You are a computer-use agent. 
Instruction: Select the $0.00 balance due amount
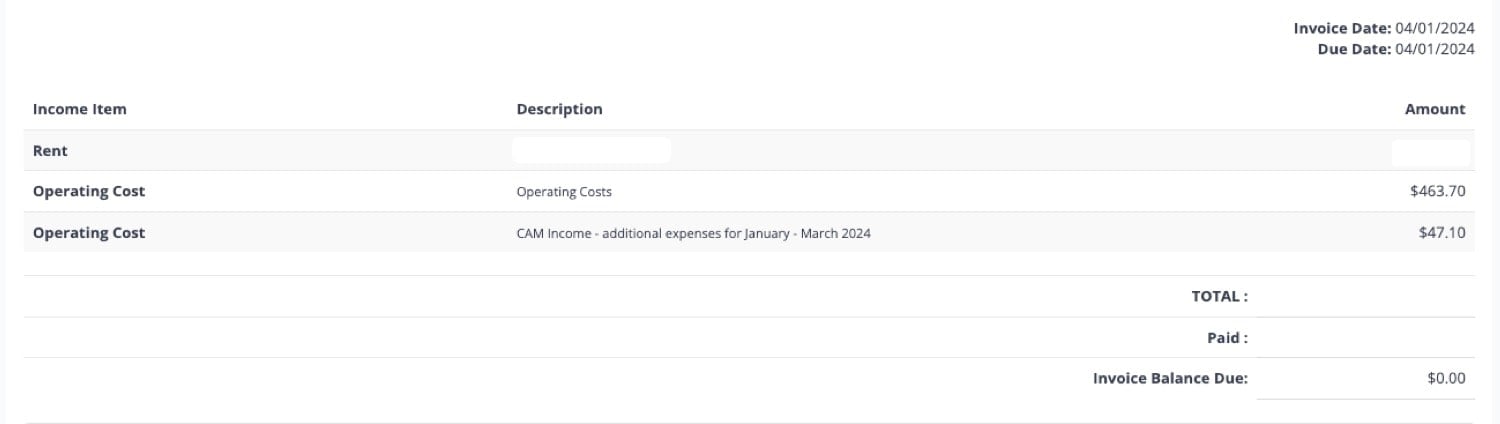point(1446,378)
